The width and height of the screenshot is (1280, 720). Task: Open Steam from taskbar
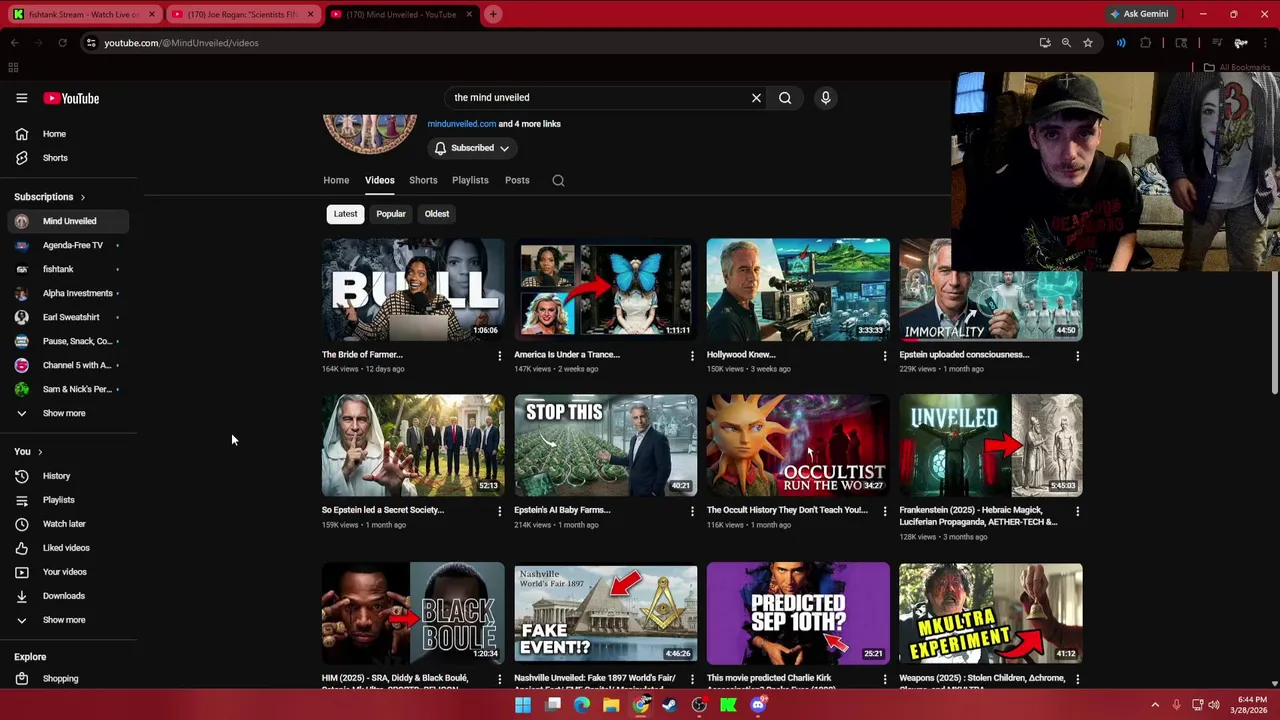tap(669, 705)
